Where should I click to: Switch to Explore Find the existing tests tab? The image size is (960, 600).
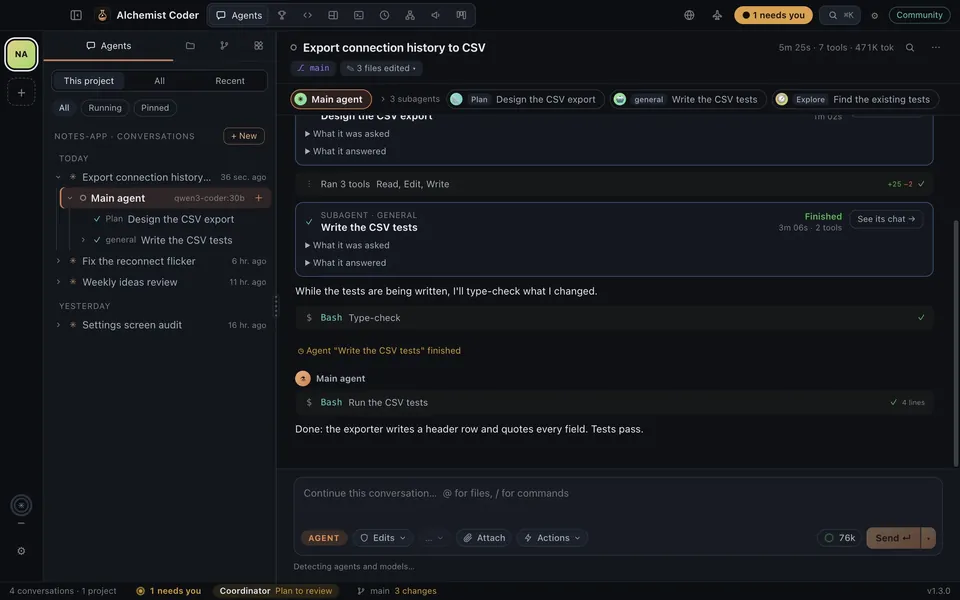pyautogui.click(x=855, y=99)
